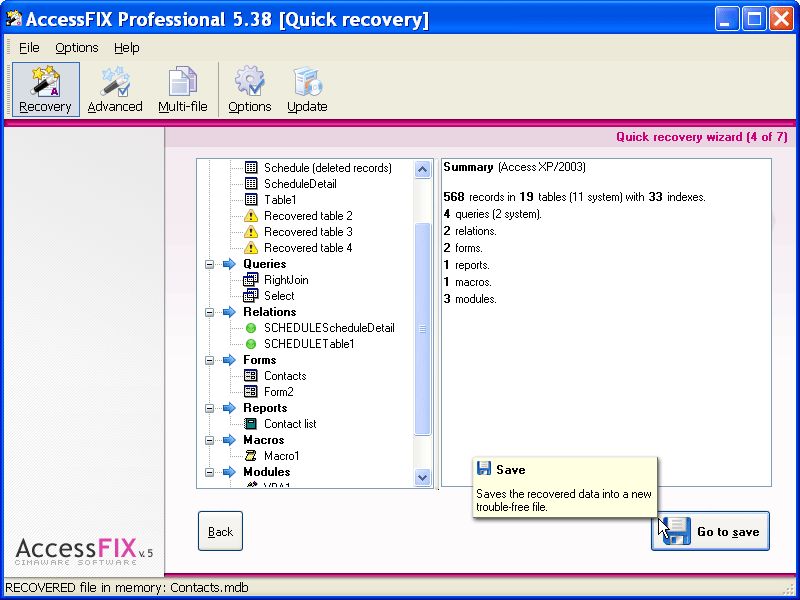800x600 pixels.
Task: Click green dot of SCHEDULETable1 relation
Action: click(x=251, y=344)
